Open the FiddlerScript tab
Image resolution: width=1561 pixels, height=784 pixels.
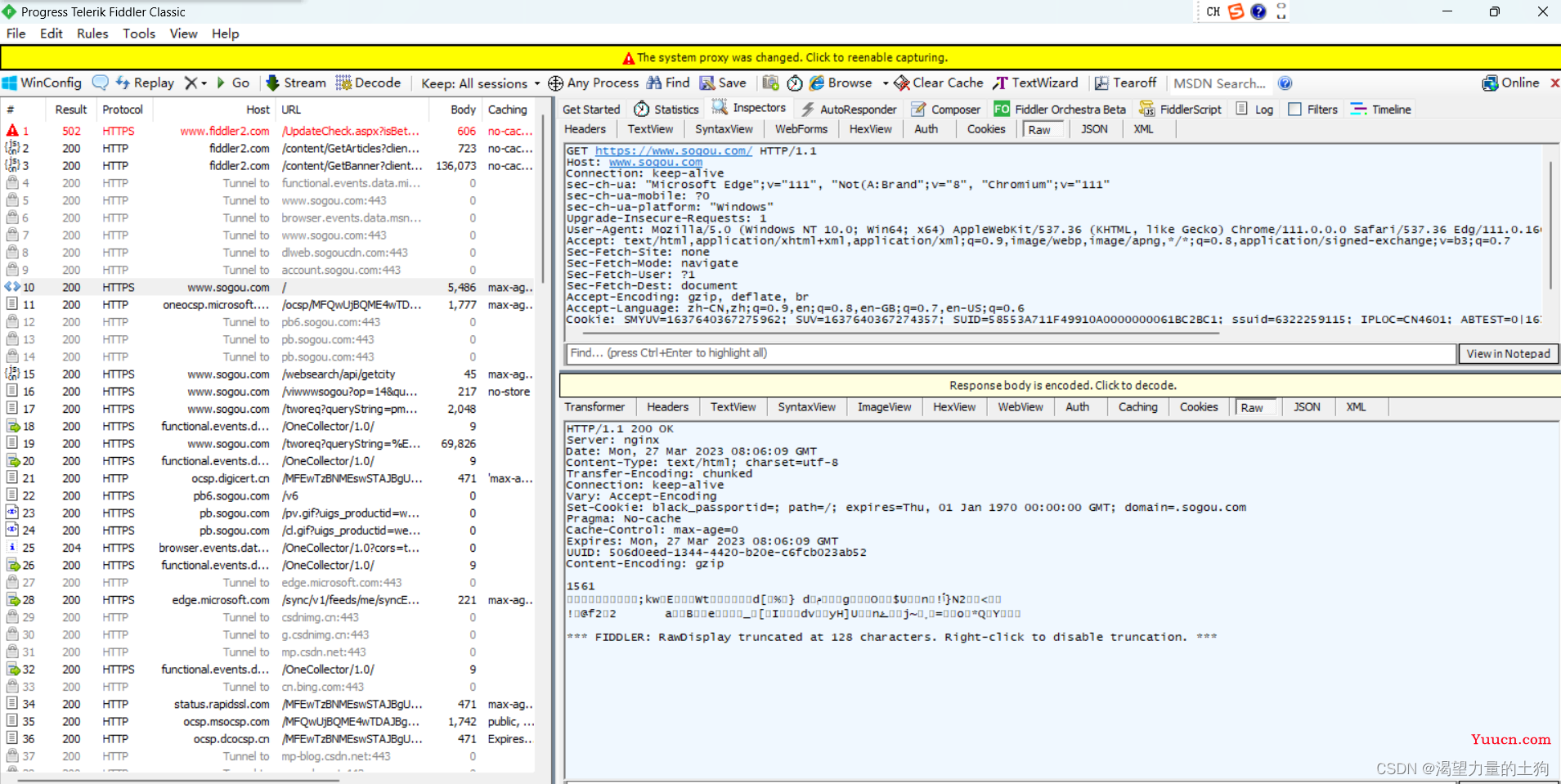1181,109
